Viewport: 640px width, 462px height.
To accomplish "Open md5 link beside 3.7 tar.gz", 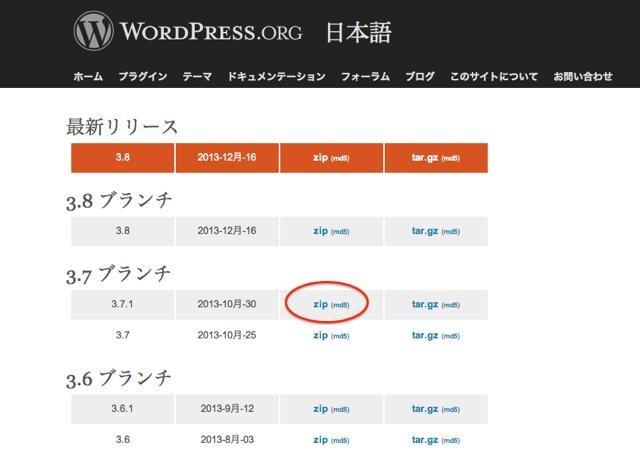I will (450, 335).
